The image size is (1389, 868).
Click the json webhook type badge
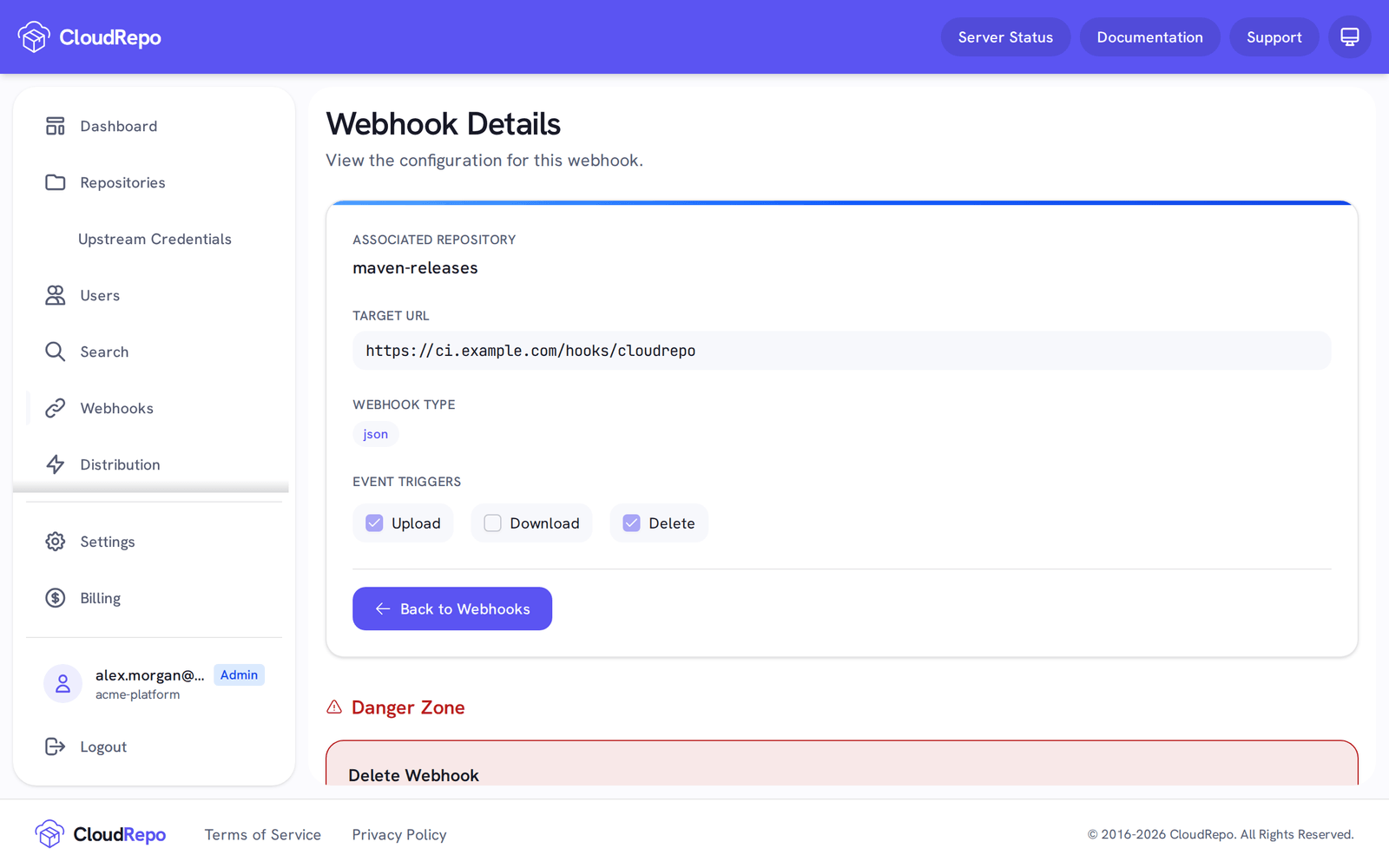click(x=376, y=434)
